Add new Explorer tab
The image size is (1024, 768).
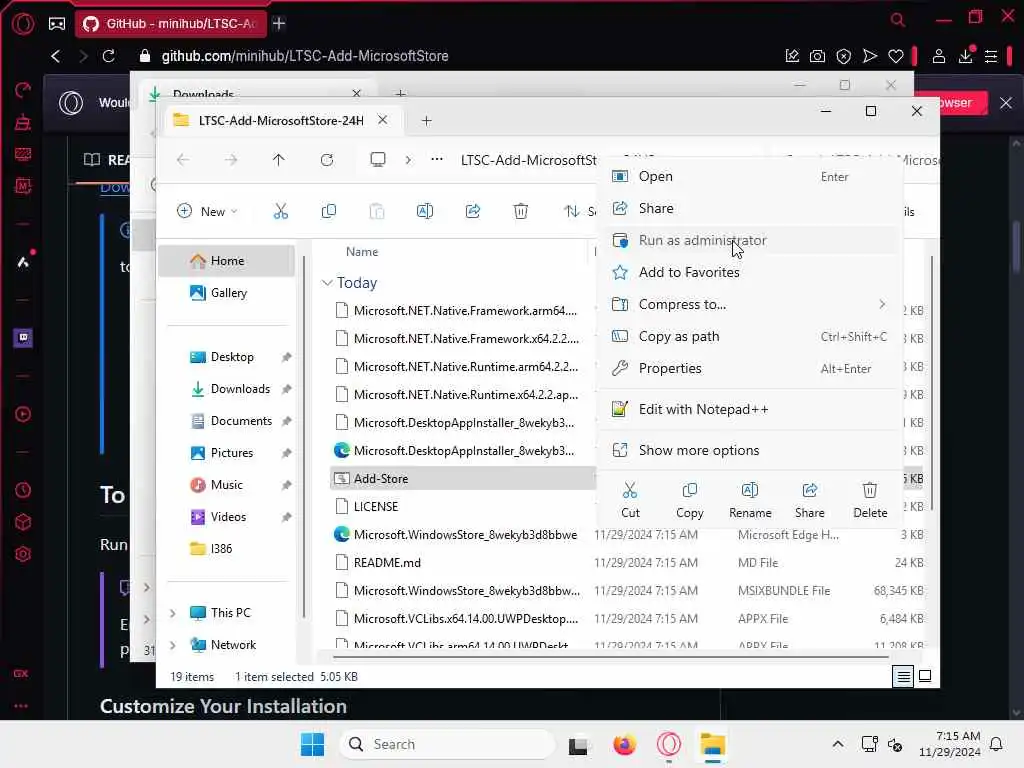click(x=426, y=121)
